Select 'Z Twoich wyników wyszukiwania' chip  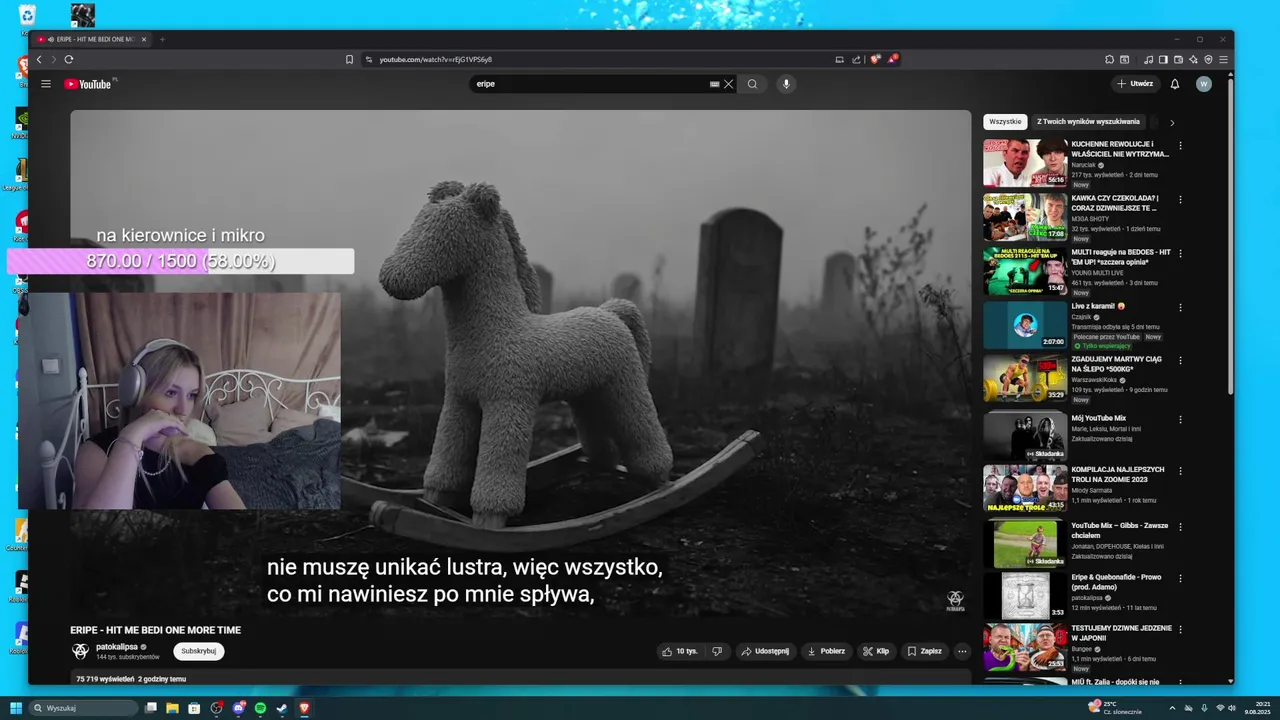1088,122
